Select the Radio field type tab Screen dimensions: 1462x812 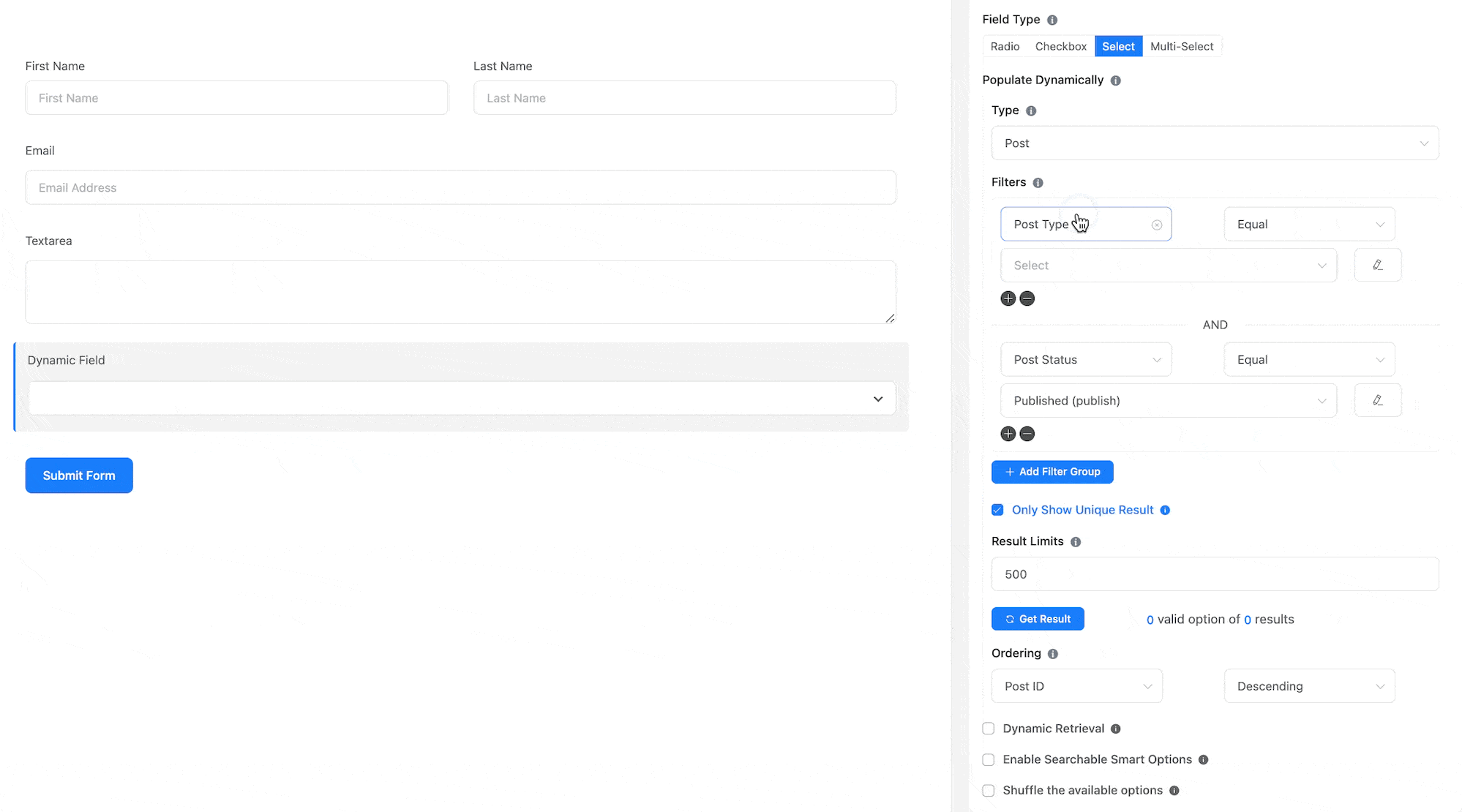tap(1005, 46)
